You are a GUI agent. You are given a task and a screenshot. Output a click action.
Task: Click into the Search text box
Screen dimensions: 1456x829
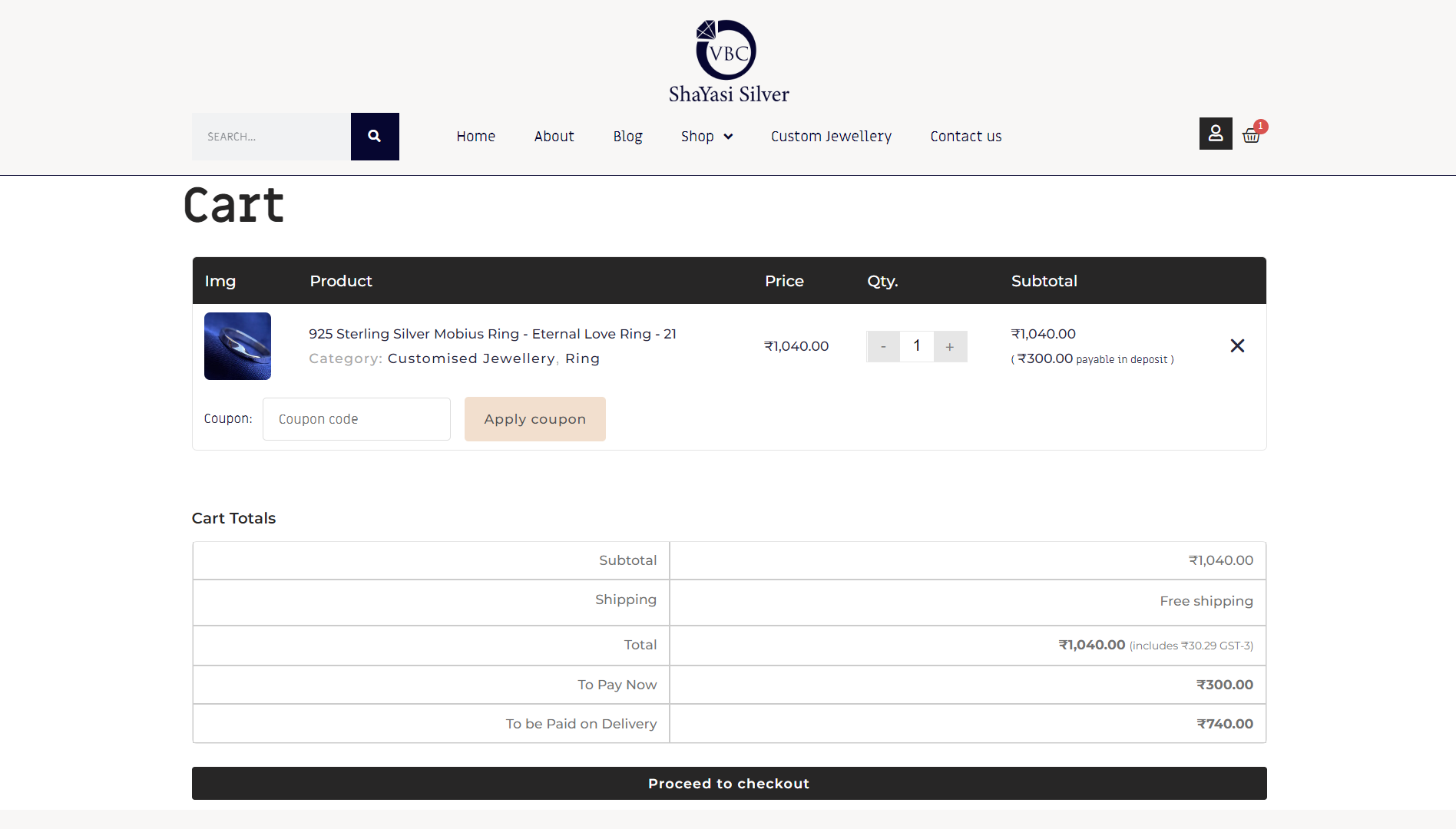point(271,137)
